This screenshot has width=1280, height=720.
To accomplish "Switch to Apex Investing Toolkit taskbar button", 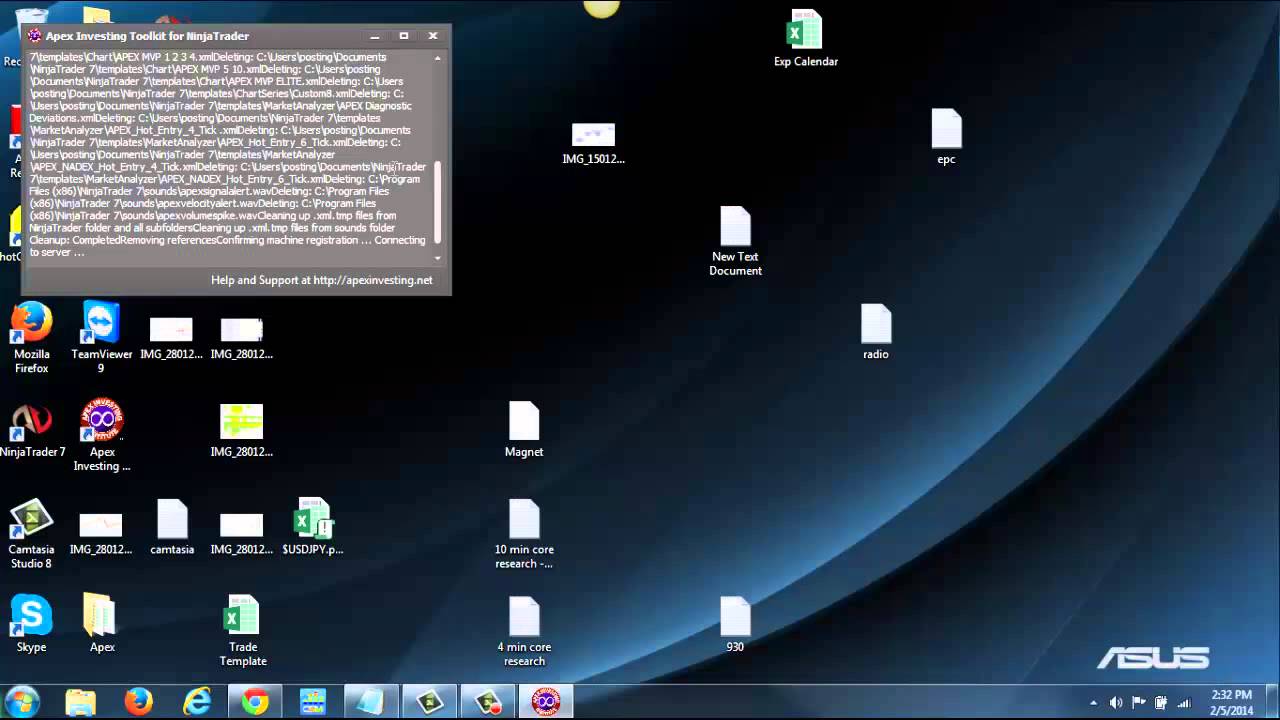I will (x=546, y=702).
